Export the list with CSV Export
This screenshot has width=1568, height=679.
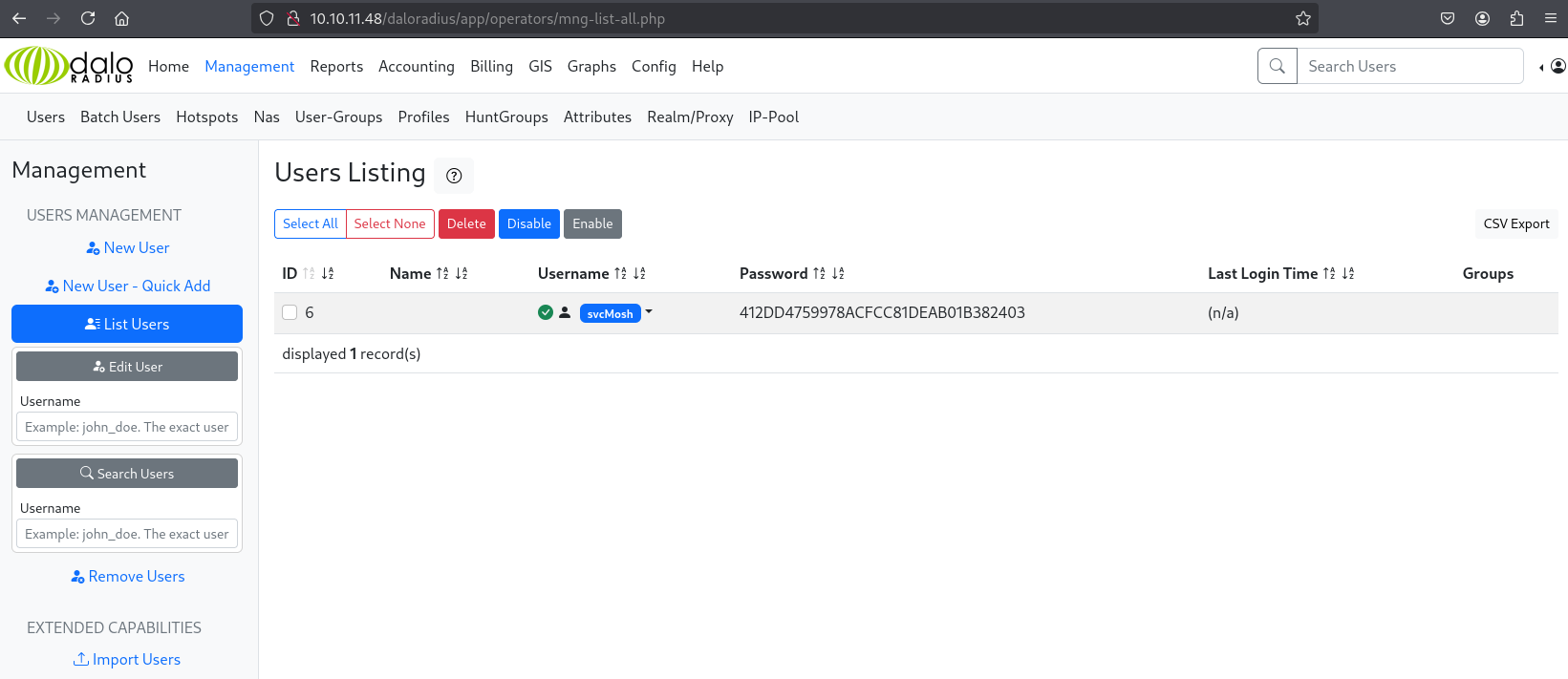pyautogui.click(x=1515, y=223)
